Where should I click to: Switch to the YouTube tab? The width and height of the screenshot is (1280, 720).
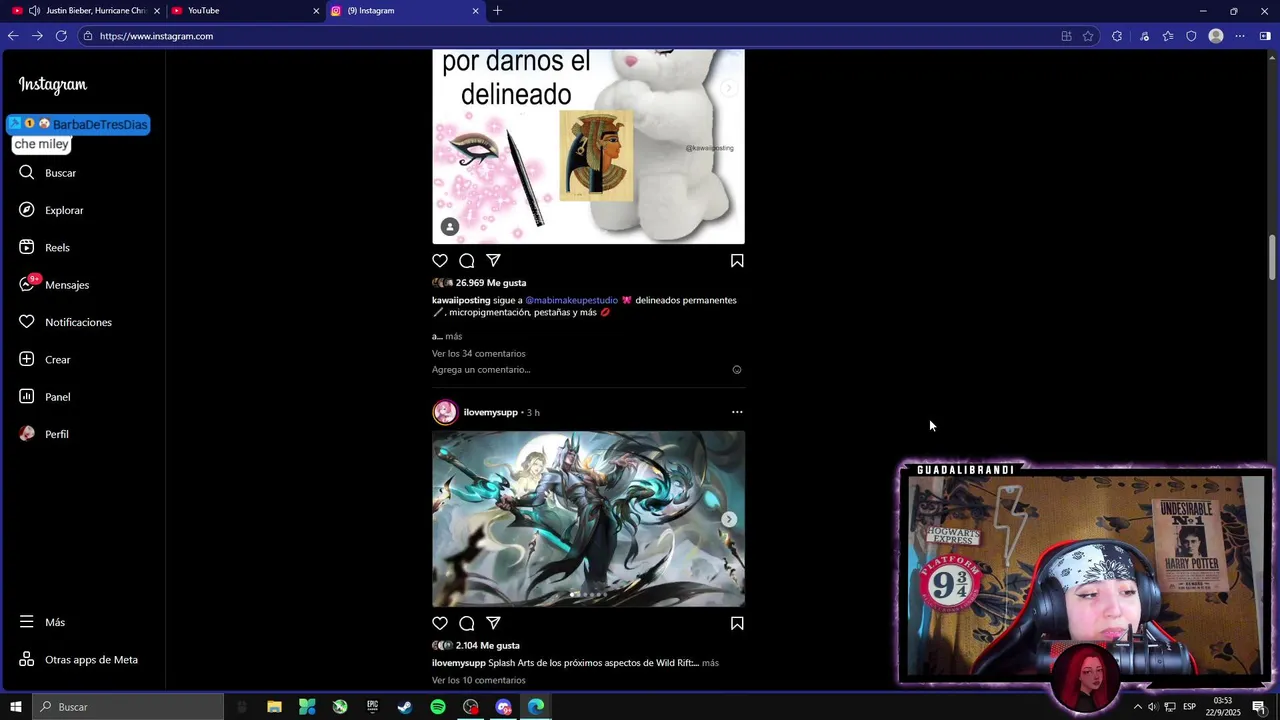point(245,11)
